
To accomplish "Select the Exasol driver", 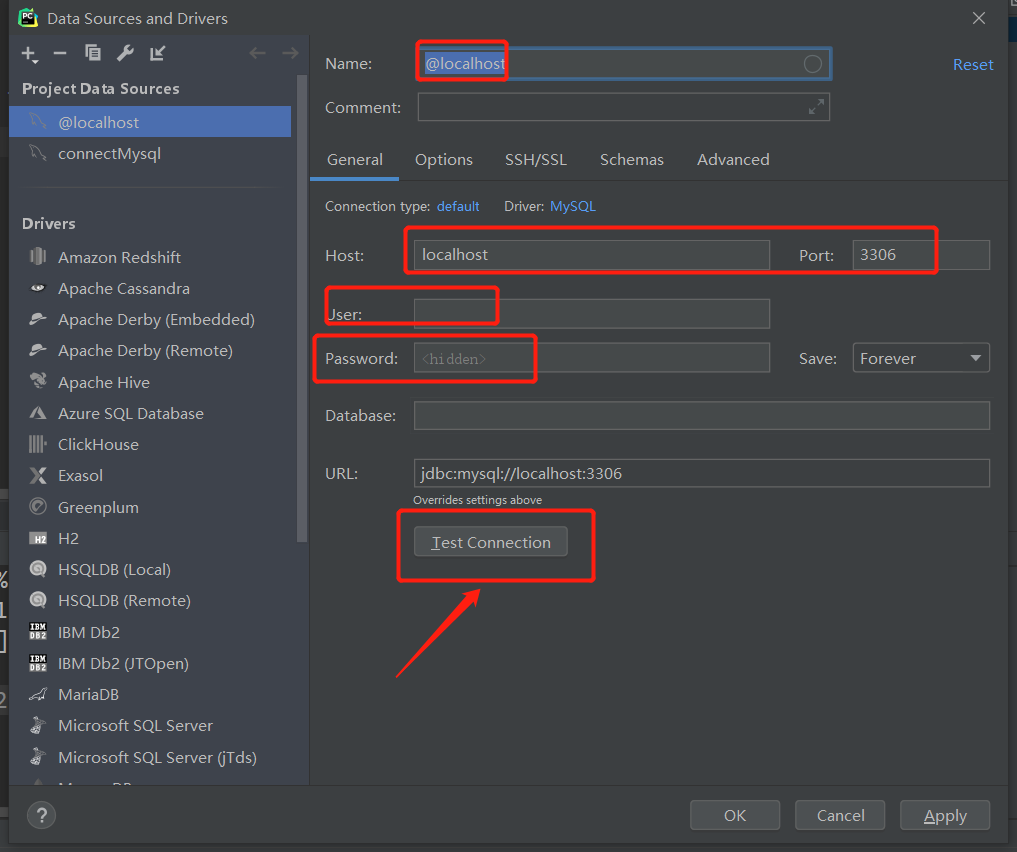I will [150, 476].
